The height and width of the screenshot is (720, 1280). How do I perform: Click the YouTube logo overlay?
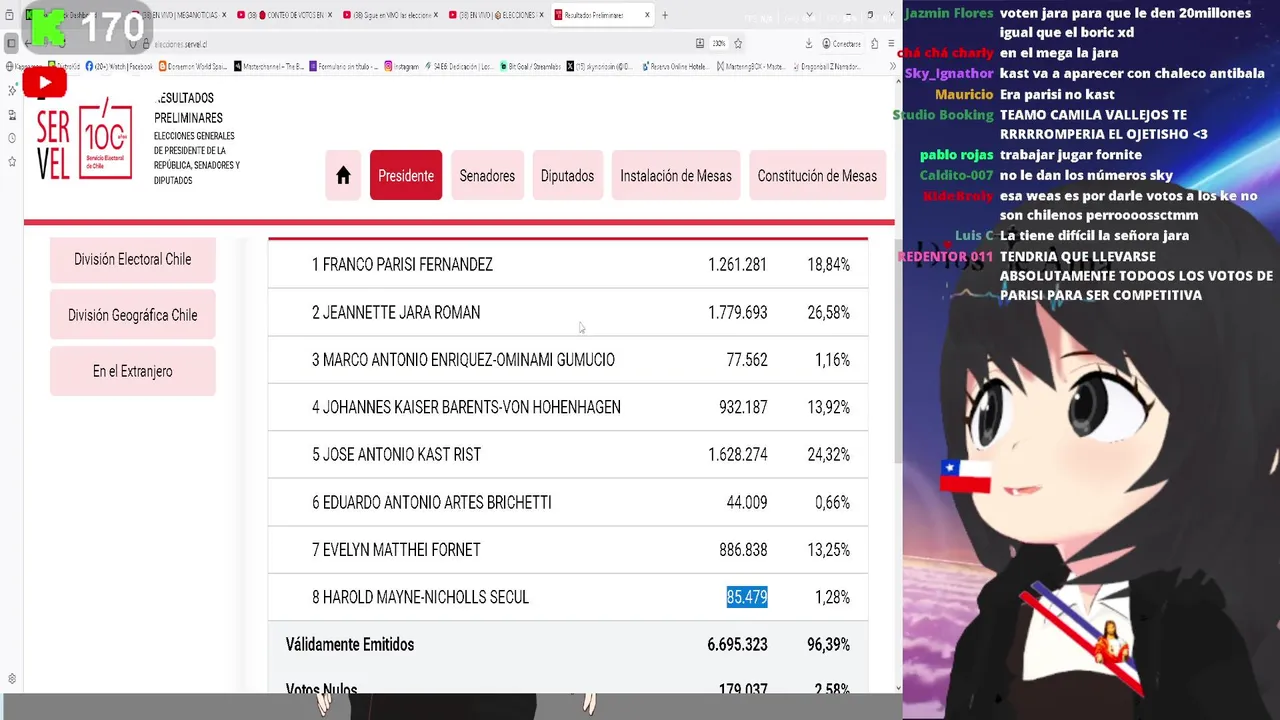(44, 82)
